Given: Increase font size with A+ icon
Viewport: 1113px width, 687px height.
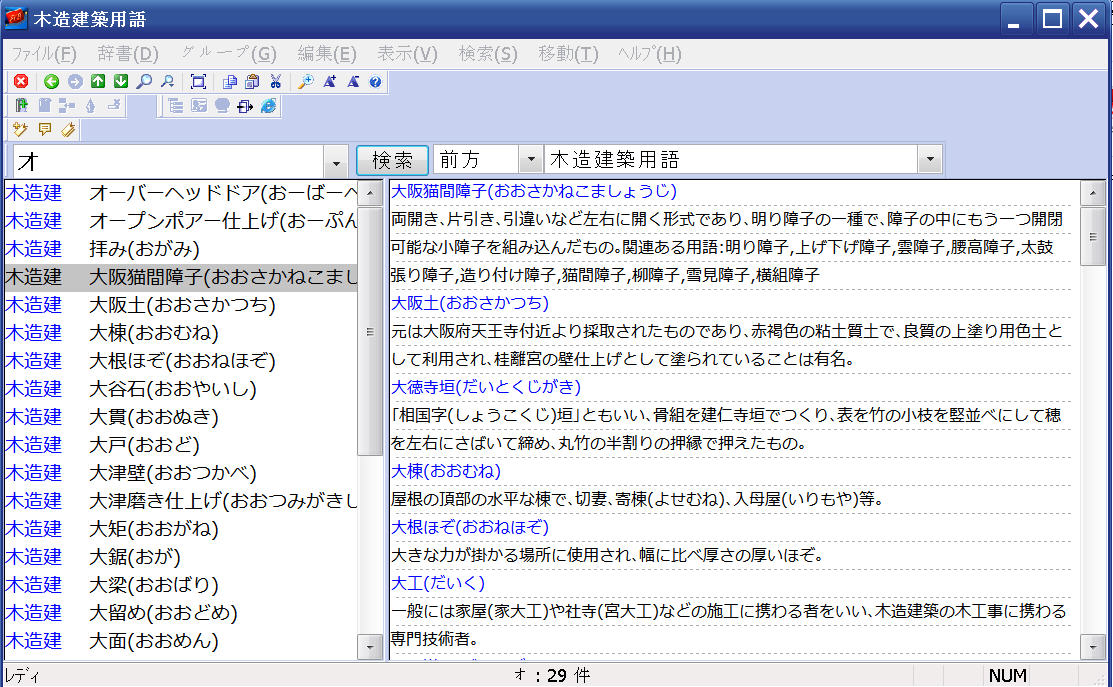Looking at the screenshot, I should [x=329, y=82].
